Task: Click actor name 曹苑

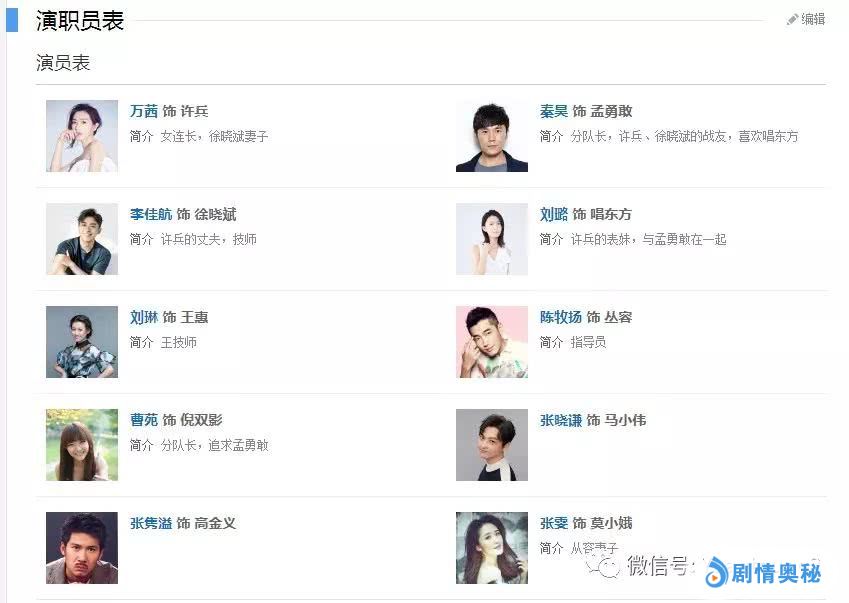Action: [x=144, y=420]
